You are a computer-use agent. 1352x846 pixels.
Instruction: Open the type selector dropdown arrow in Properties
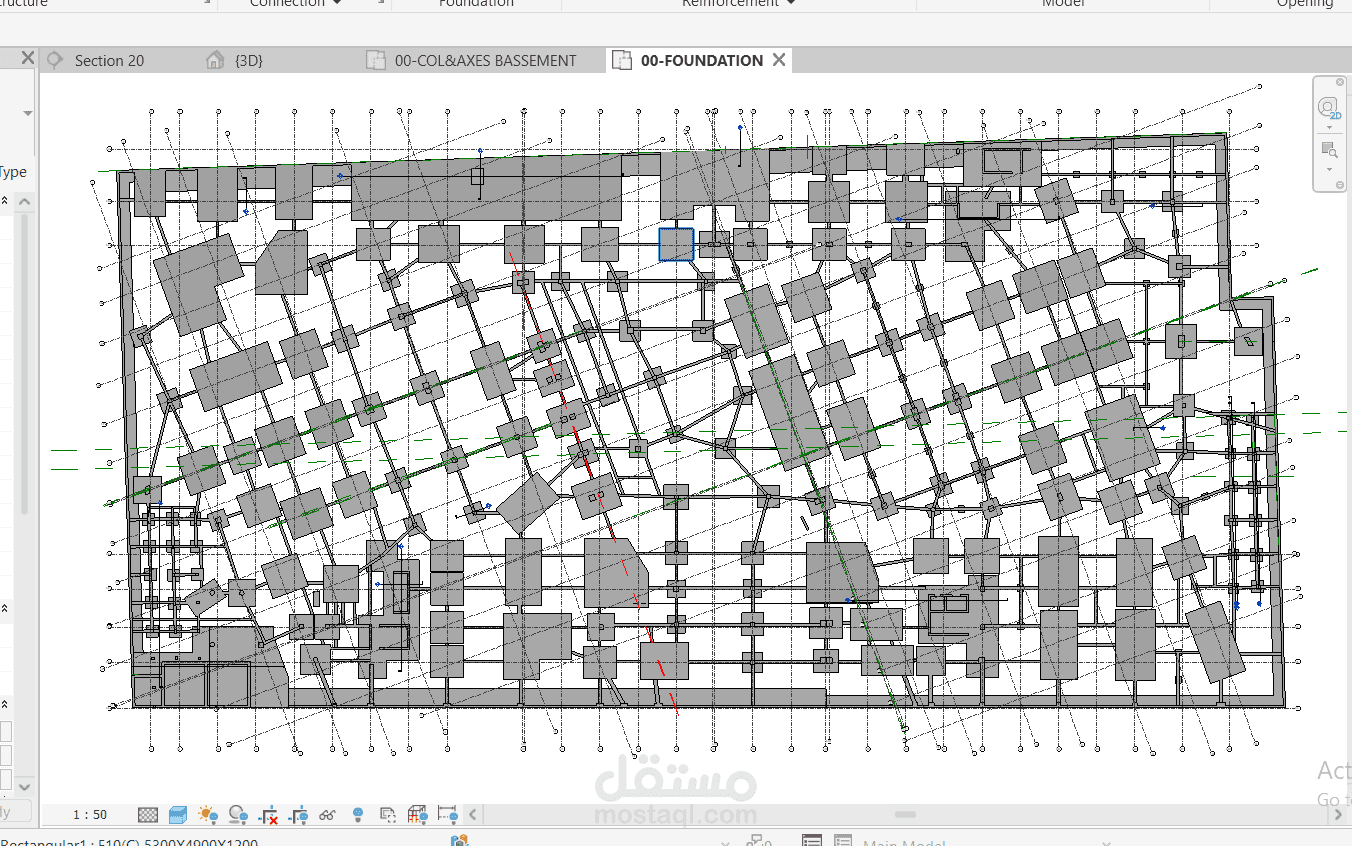click(x=27, y=114)
